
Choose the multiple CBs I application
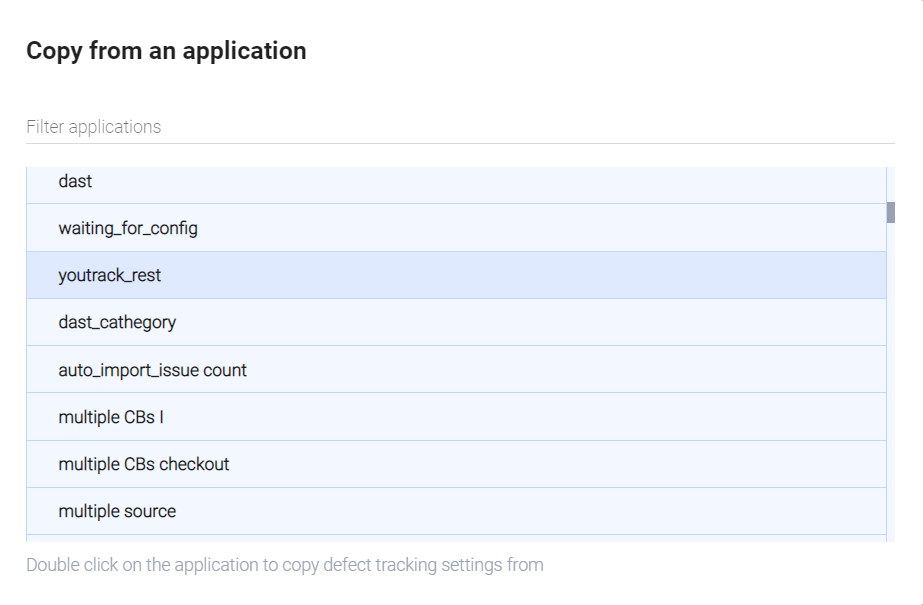(x=456, y=417)
